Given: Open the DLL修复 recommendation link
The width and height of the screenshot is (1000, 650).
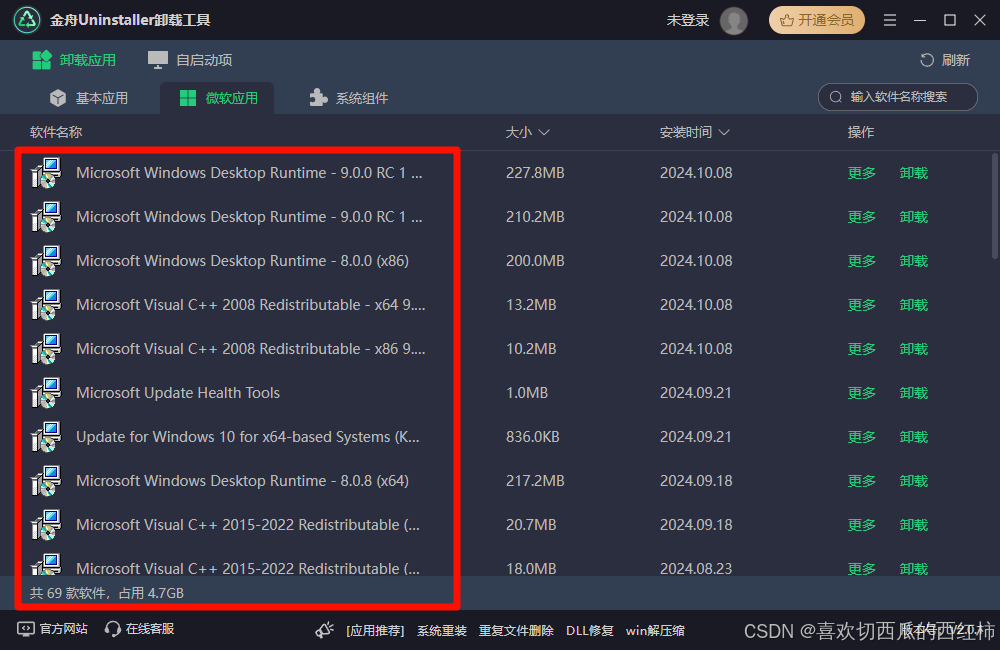Looking at the screenshot, I should 590,631.
